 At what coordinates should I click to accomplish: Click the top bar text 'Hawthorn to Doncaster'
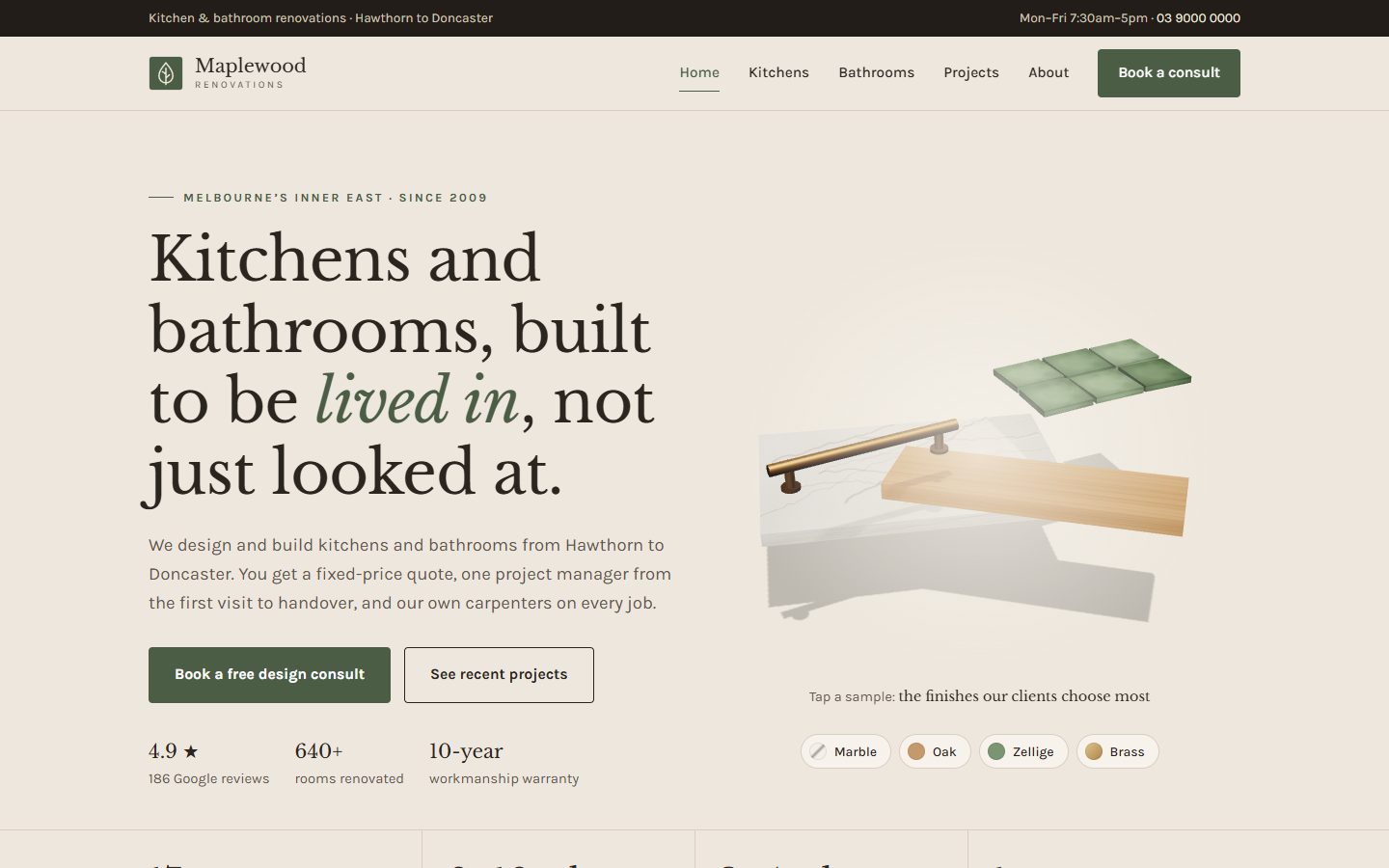(x=423, y=18)
